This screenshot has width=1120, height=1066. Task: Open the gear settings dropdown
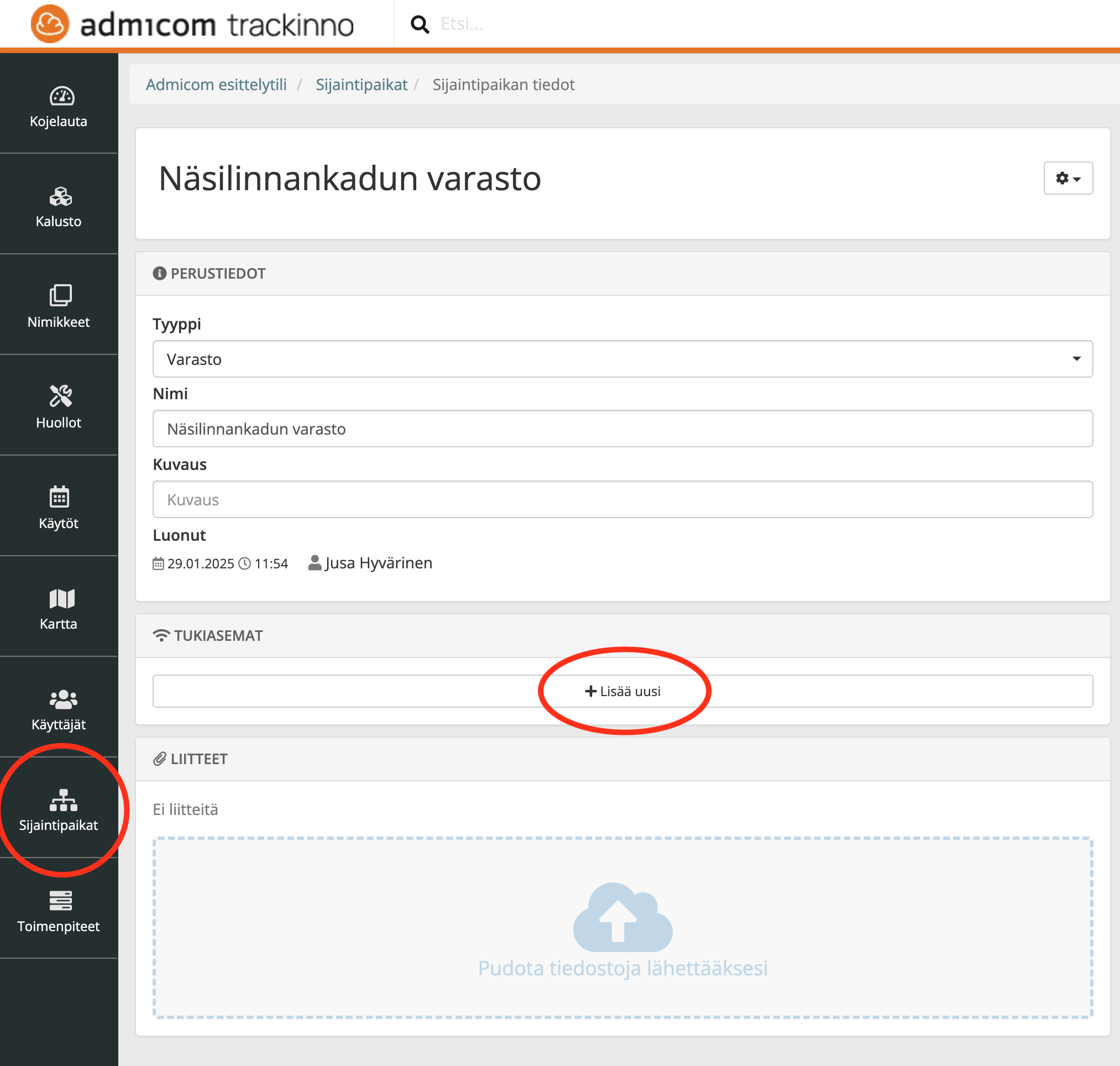point(1067,179)
